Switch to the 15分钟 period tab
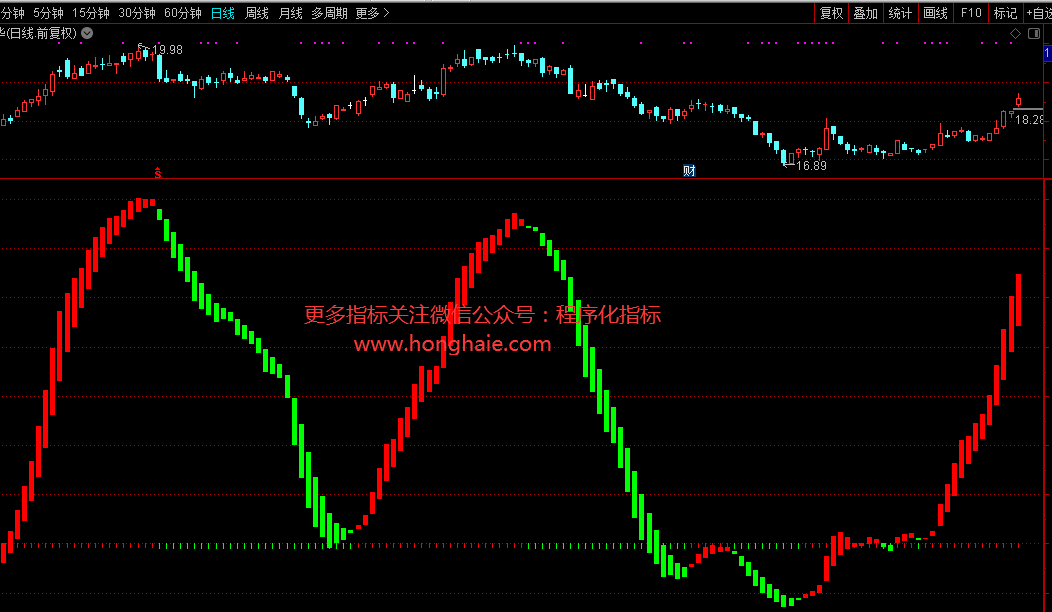Image resolution: width=1052 pixels, height=612 pixels. click(92, 13)
